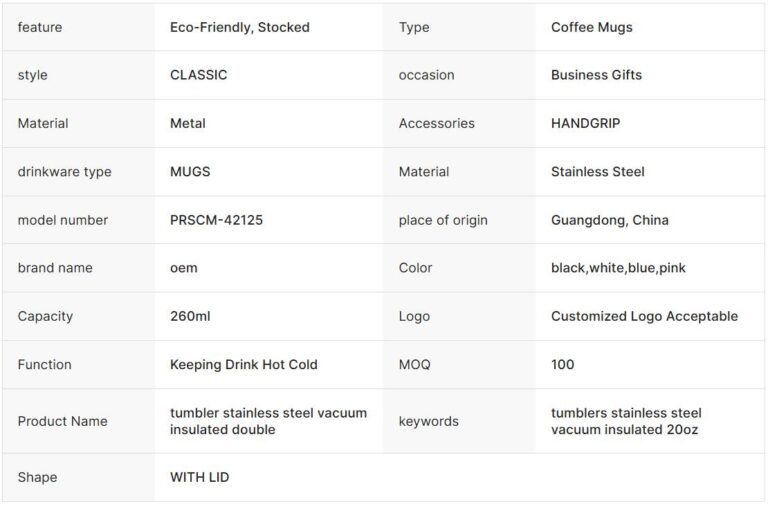Screen dimensions: 768x506
Task: Select the 'black,white,blue,pink' color value
Action: pyautogui.click(x=618, y=268)
